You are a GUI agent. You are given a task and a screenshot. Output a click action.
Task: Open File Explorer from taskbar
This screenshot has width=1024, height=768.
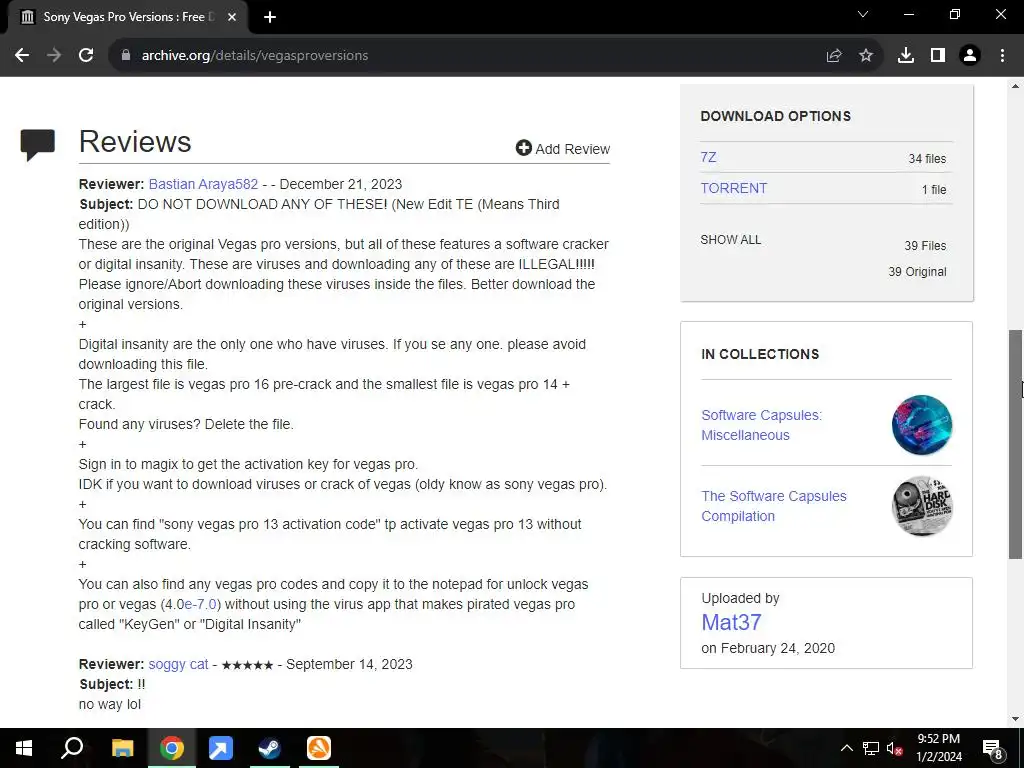pos(122,748)
